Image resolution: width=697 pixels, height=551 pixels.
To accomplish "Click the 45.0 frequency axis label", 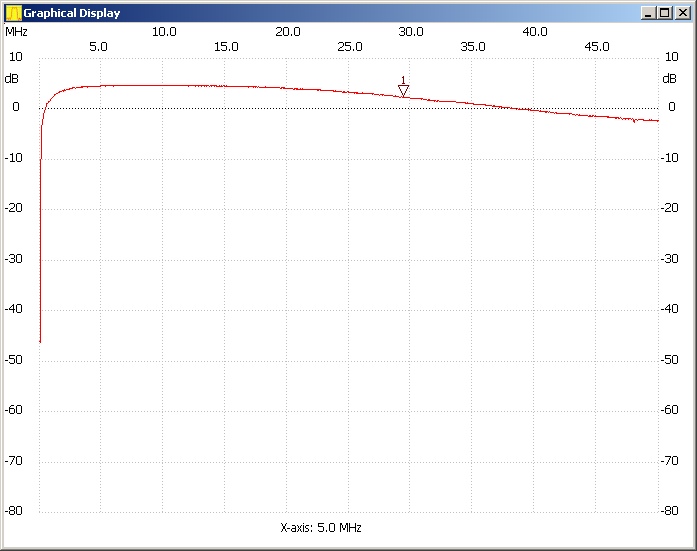I will [x=597, y=47].
